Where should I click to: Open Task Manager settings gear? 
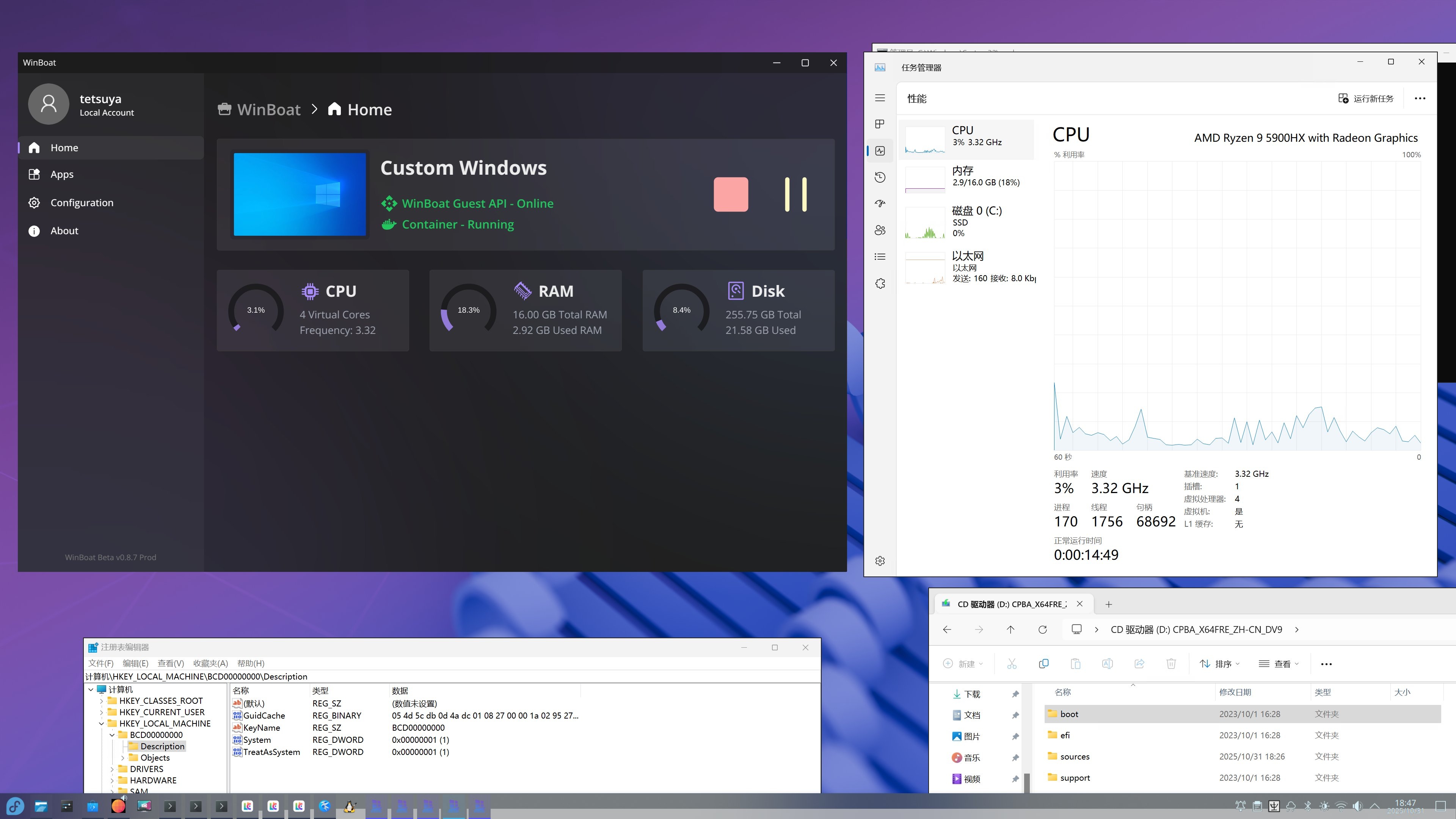(880, 561)
